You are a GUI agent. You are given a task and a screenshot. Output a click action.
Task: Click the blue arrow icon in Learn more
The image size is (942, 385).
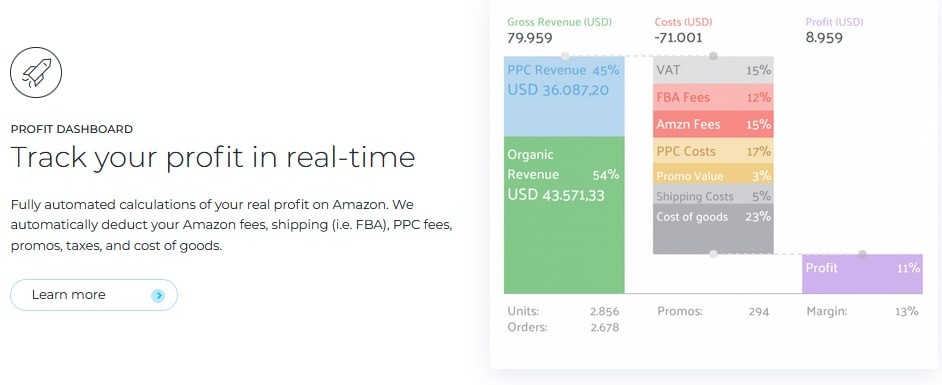(158, 295)
